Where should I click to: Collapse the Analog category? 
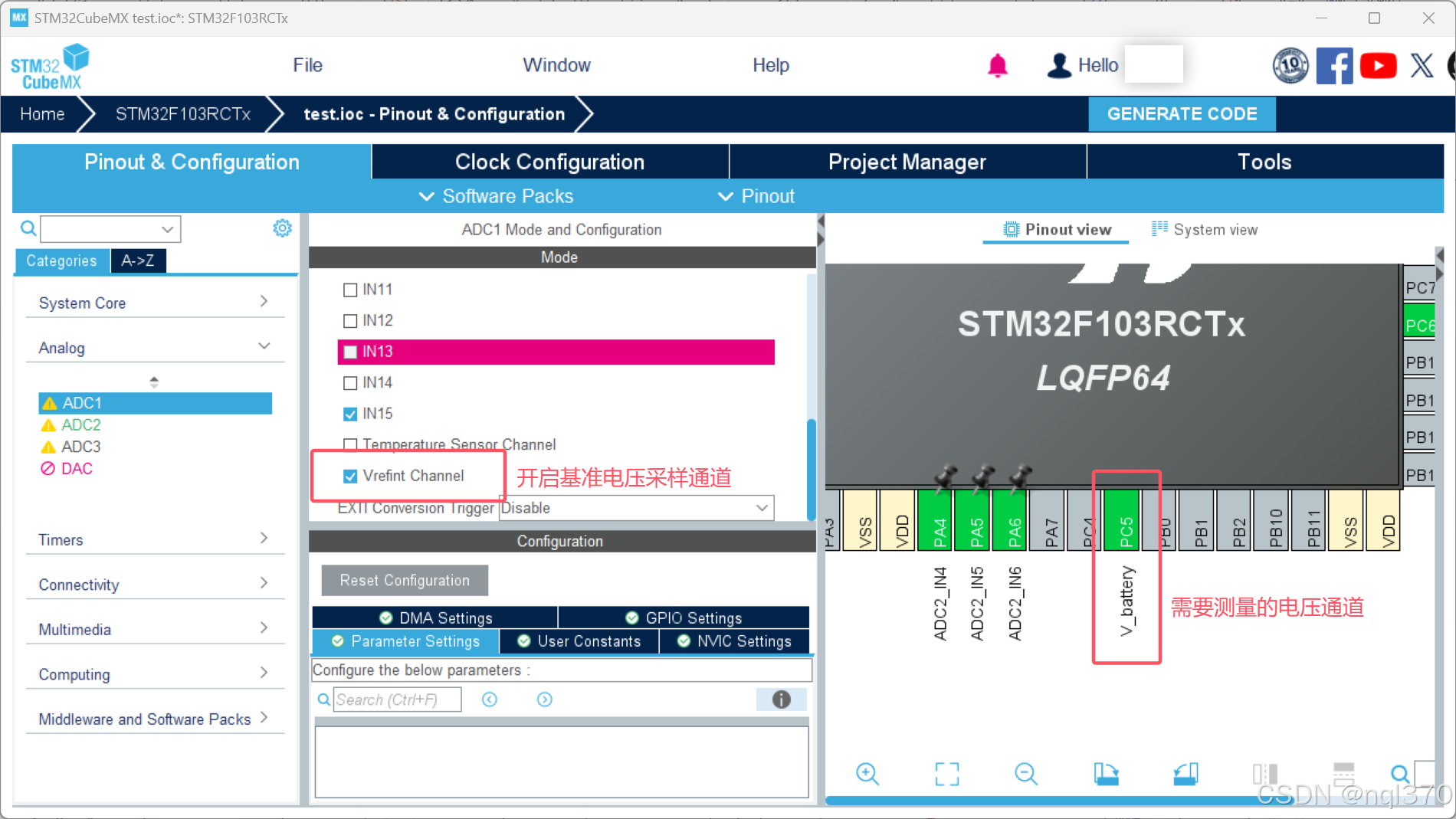coord(155,347)
